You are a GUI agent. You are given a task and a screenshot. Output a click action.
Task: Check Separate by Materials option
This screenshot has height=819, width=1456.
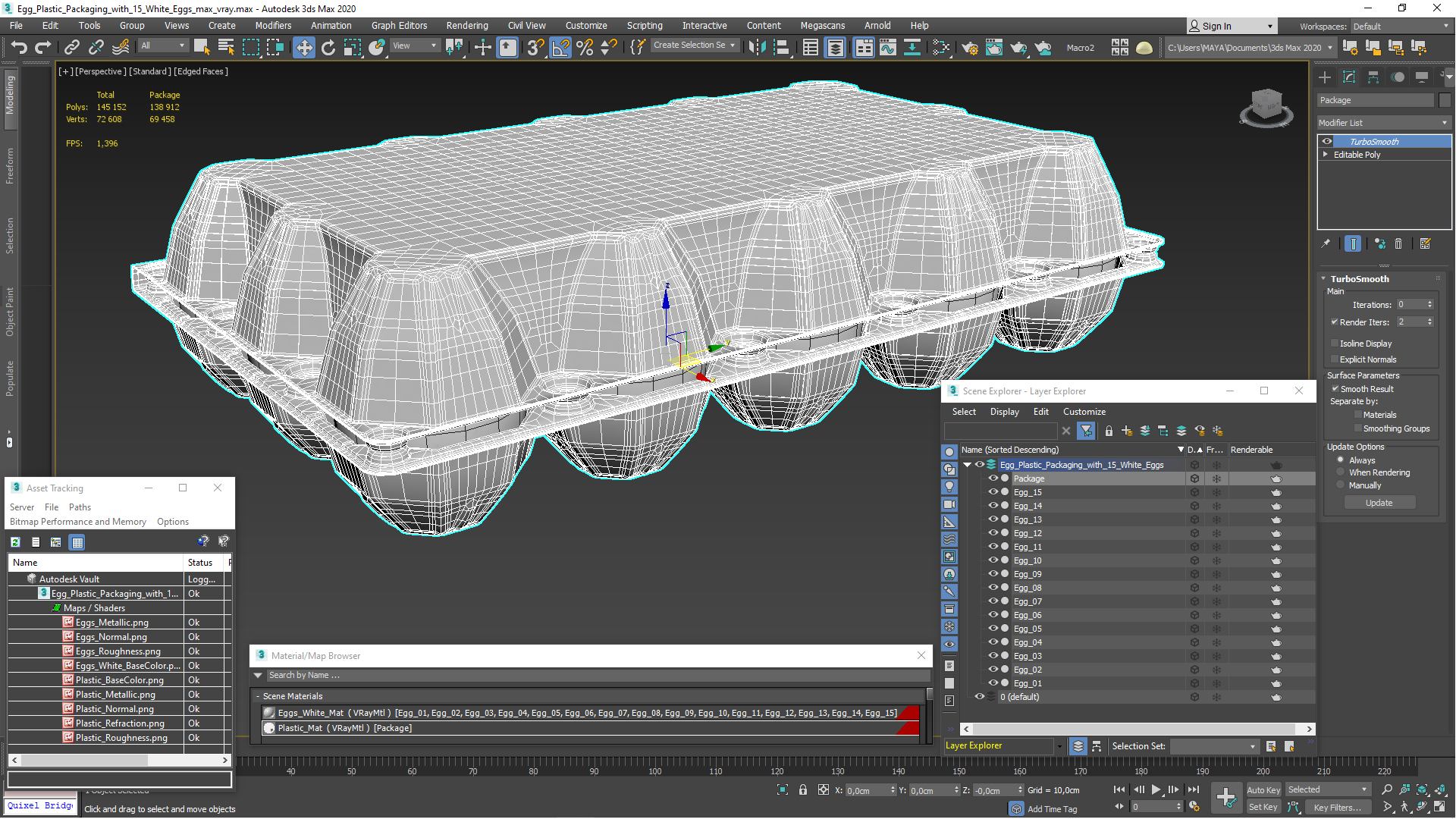(1358, 415)
